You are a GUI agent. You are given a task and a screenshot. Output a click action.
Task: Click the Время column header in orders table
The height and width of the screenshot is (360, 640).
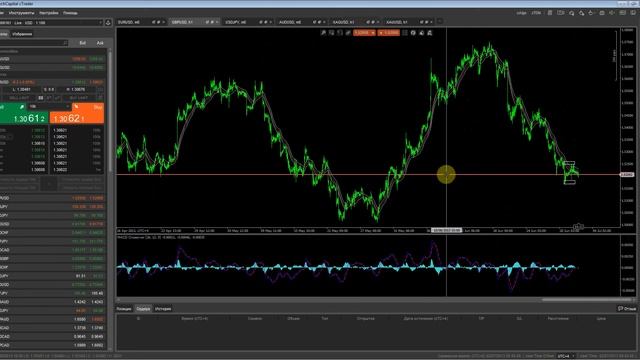pos(195,318)
